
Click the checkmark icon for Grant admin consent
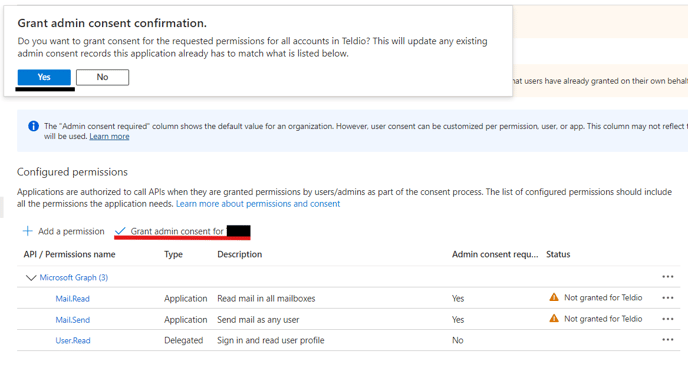(x=120, y=231)
